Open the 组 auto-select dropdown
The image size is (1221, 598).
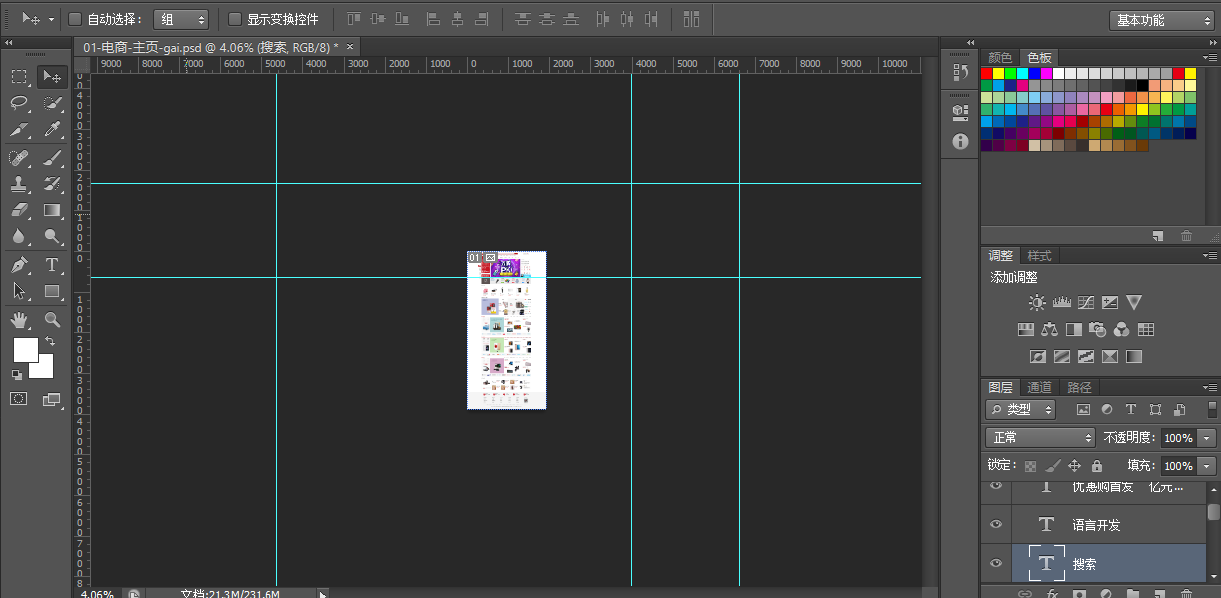point(182,19)
